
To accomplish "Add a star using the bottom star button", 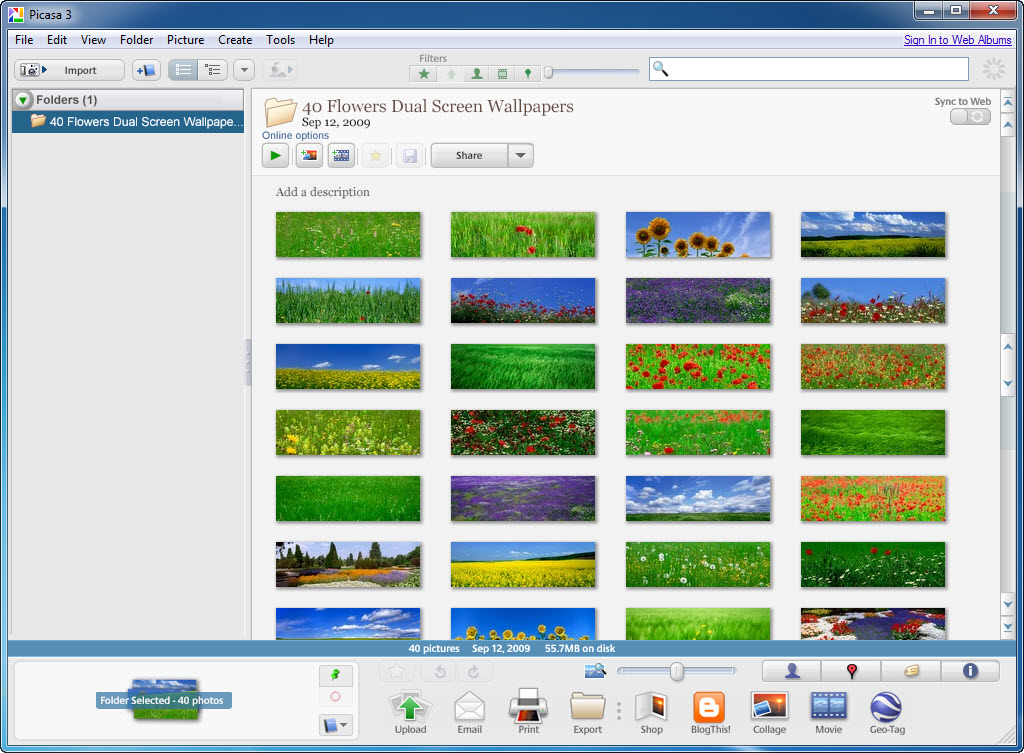I will coord(397,671).
